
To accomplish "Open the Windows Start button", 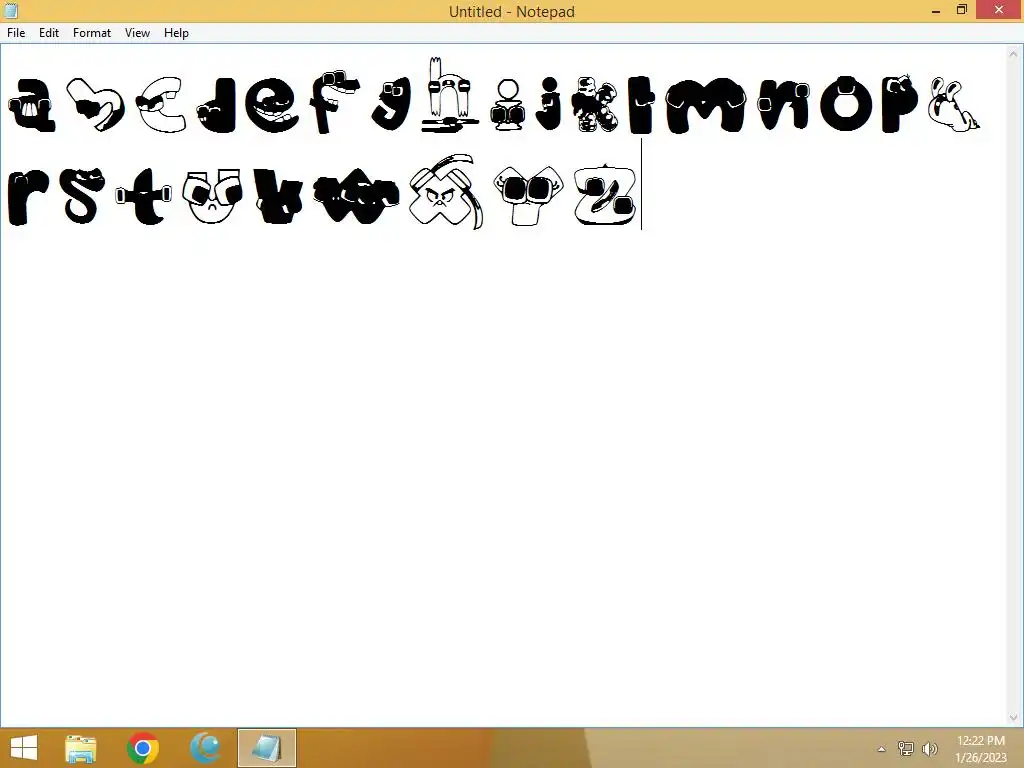I will pyautogui.click(x=24, y=748).
